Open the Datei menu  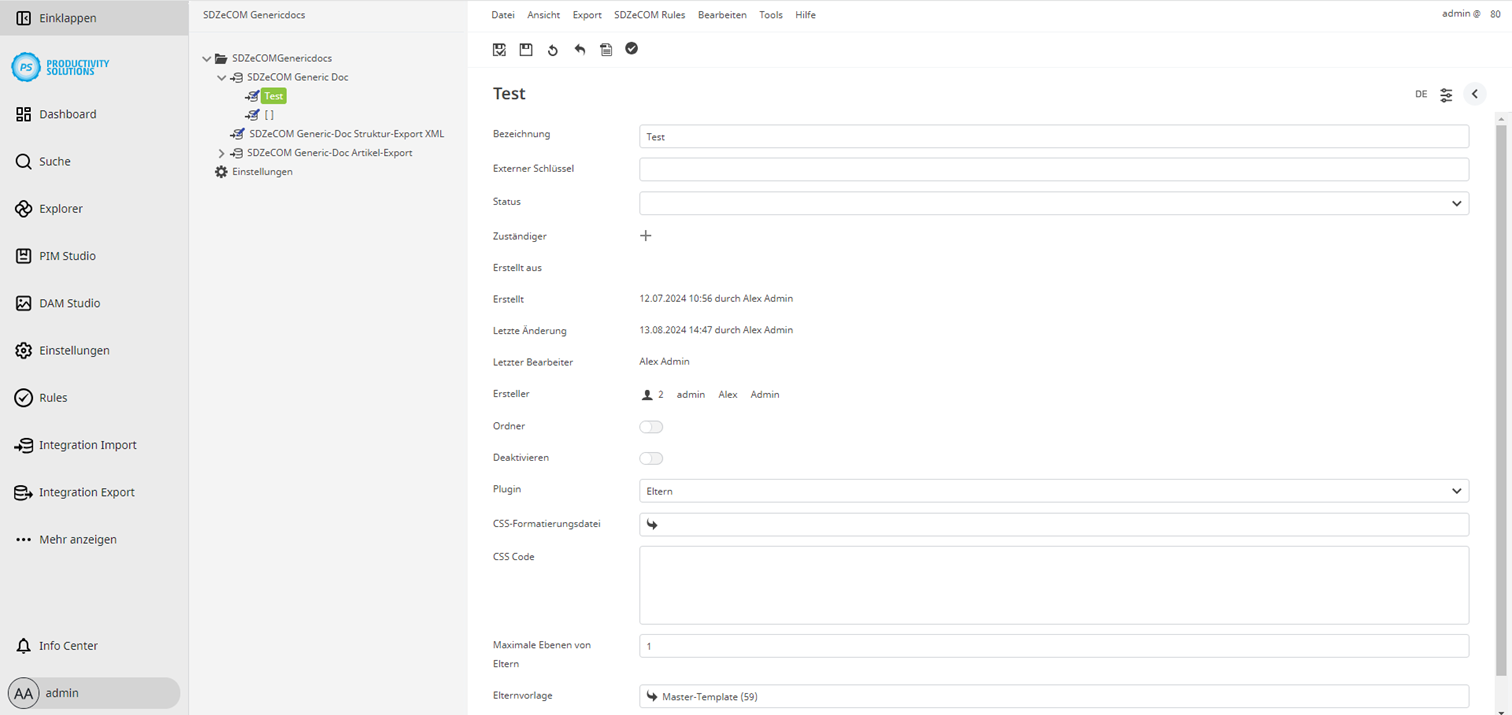point(503,14)
